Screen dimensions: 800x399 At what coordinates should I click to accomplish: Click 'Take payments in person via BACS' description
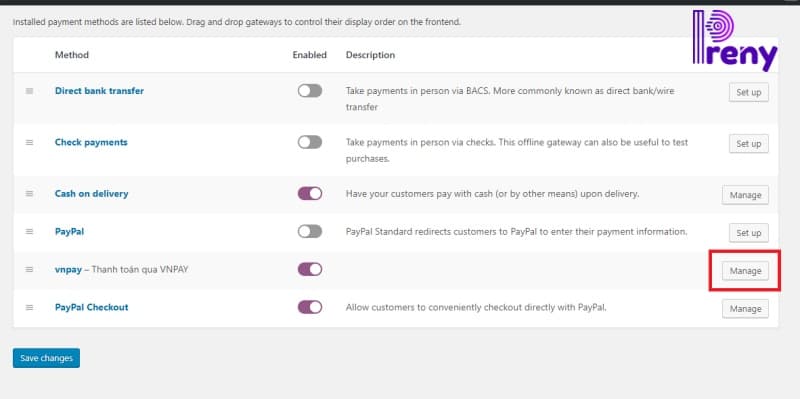coord(510,99)
